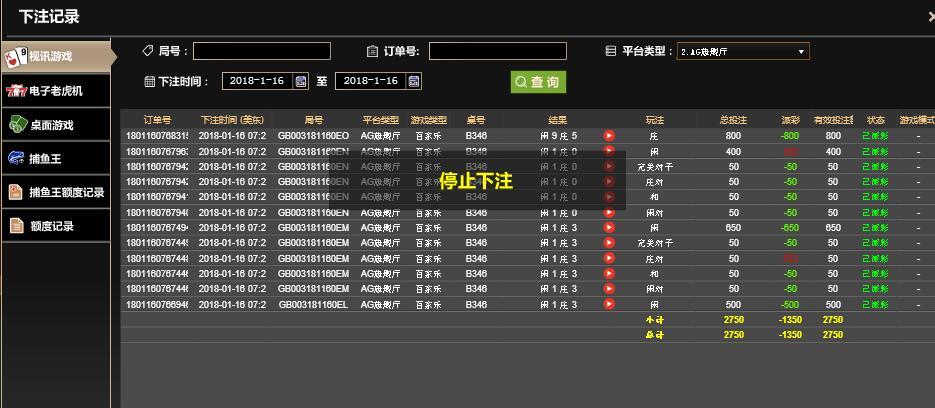Click the 总投注 column header
Image resolution: width=935 pixels, height=408 pixels.
coord(733,120)
